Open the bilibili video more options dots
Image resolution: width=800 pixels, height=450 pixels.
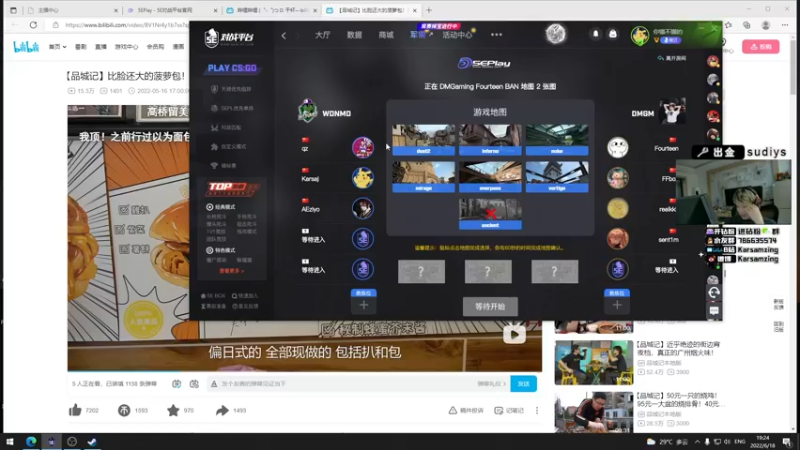(537, 411)
